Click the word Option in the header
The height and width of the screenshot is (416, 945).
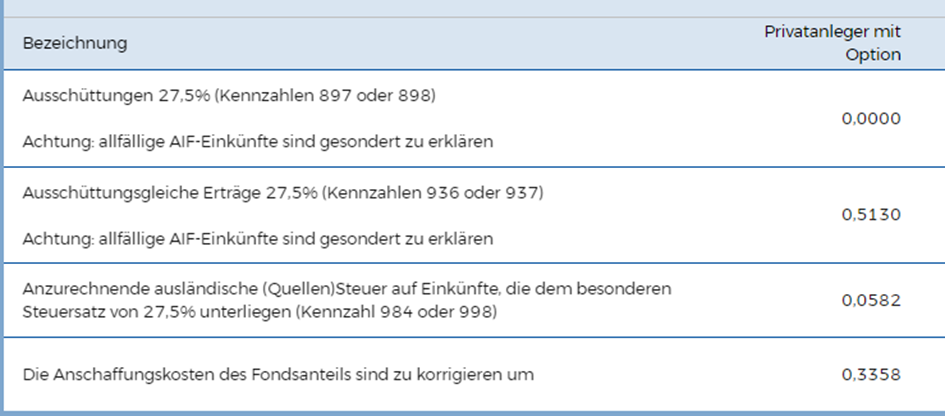coord(873,55)
